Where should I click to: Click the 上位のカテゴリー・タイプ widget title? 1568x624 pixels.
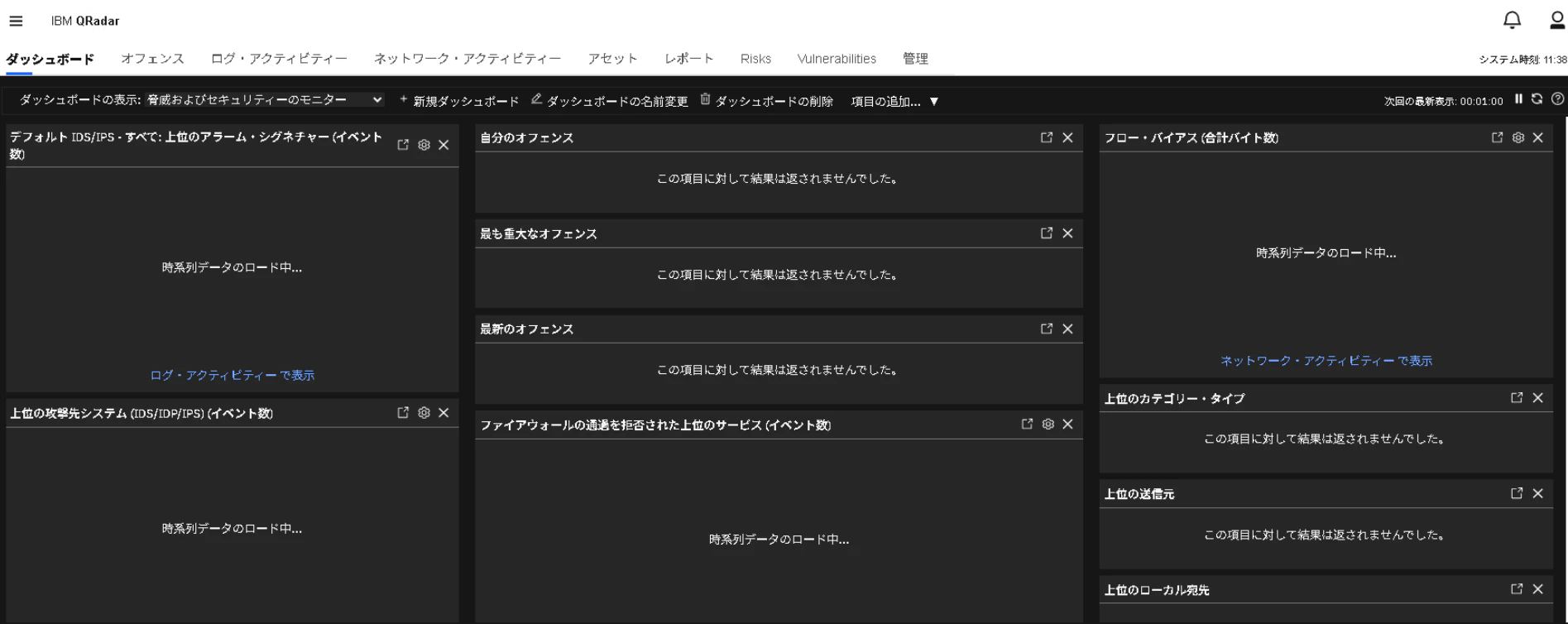coord(1174,399)
